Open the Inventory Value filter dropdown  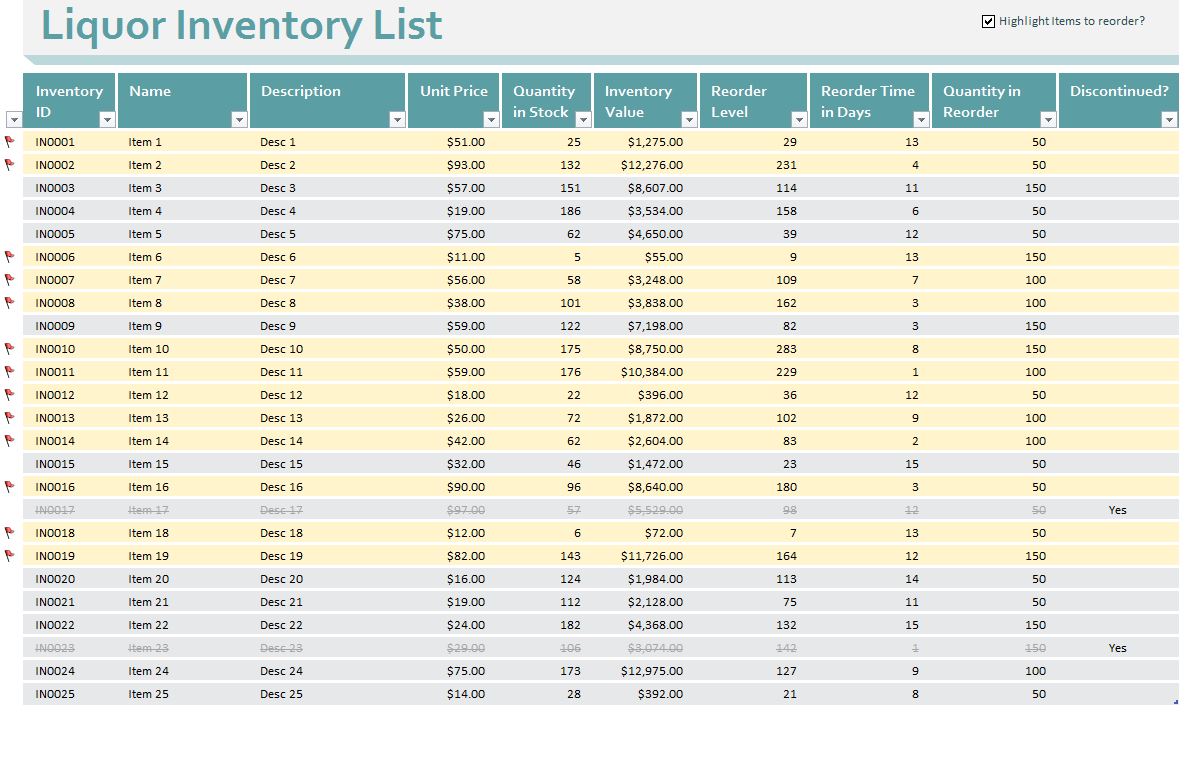[x=687, y=117]
